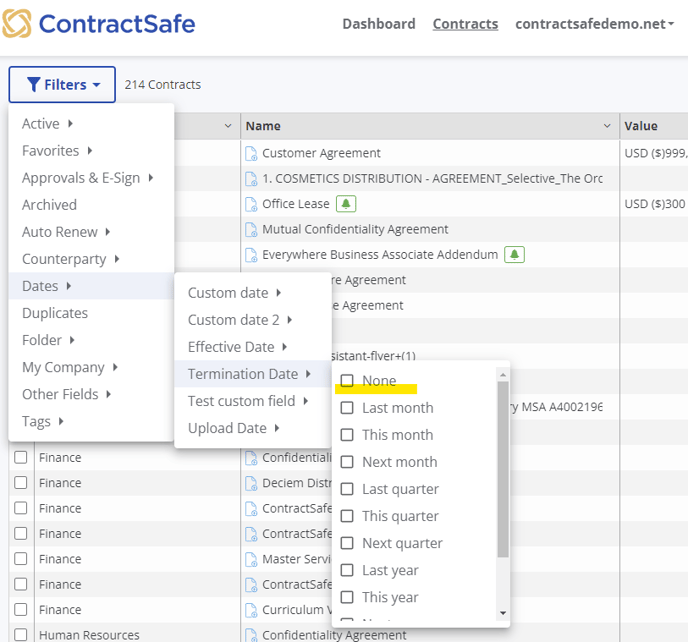Click document icon beside Confidentiality Agreement in Human Resources row
Image resolution: width=688 pixels, height=642 pixels.
[251, 635]
